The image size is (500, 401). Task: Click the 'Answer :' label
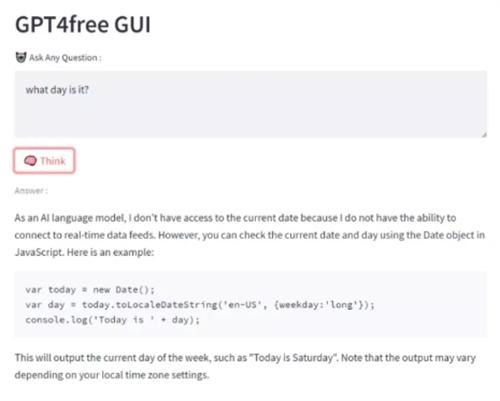pyautogui.click(x=31, y=191)
